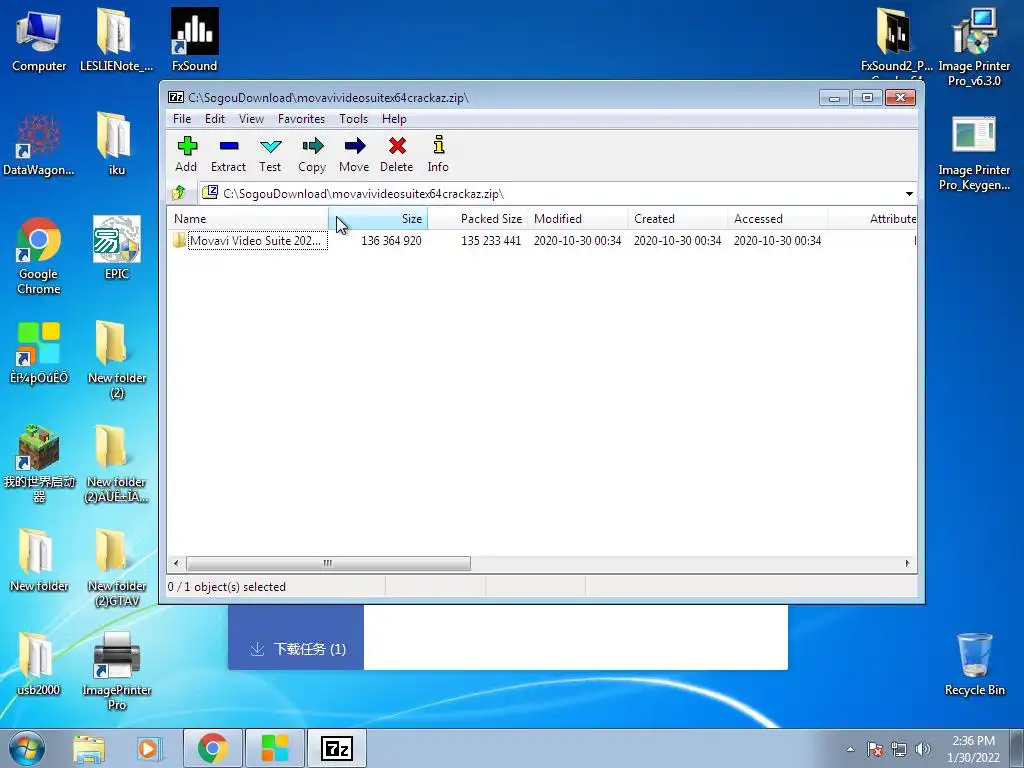The width and height of the screenshot is (1024, 768).
Task: Sort by the Size column header
Action: click(378, 219)
